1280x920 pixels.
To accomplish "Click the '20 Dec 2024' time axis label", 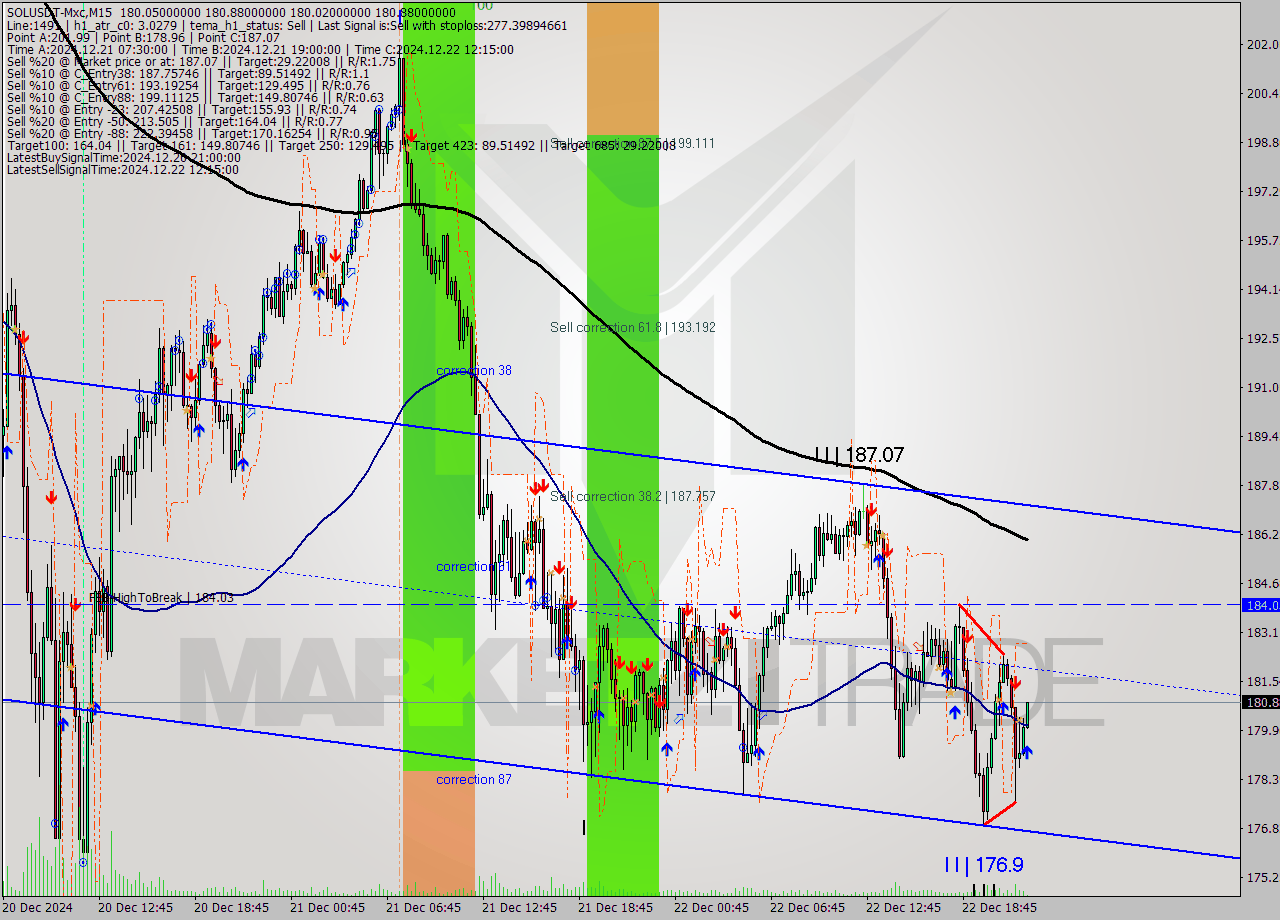I will click(37, 908).
